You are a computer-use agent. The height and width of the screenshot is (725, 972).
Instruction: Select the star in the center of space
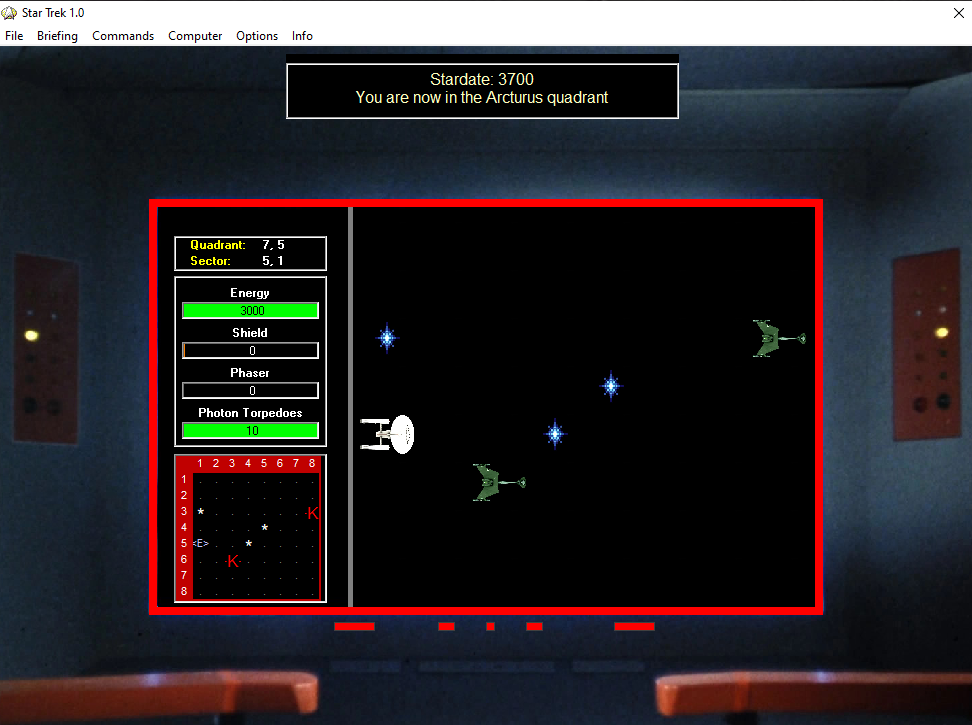coord(555,433)
